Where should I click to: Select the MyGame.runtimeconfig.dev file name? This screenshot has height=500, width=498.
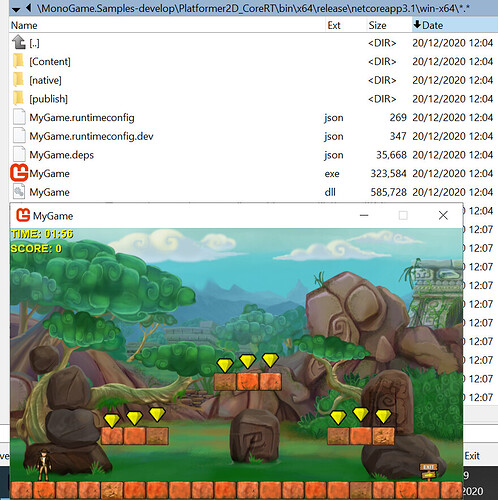tap(91, 136)
